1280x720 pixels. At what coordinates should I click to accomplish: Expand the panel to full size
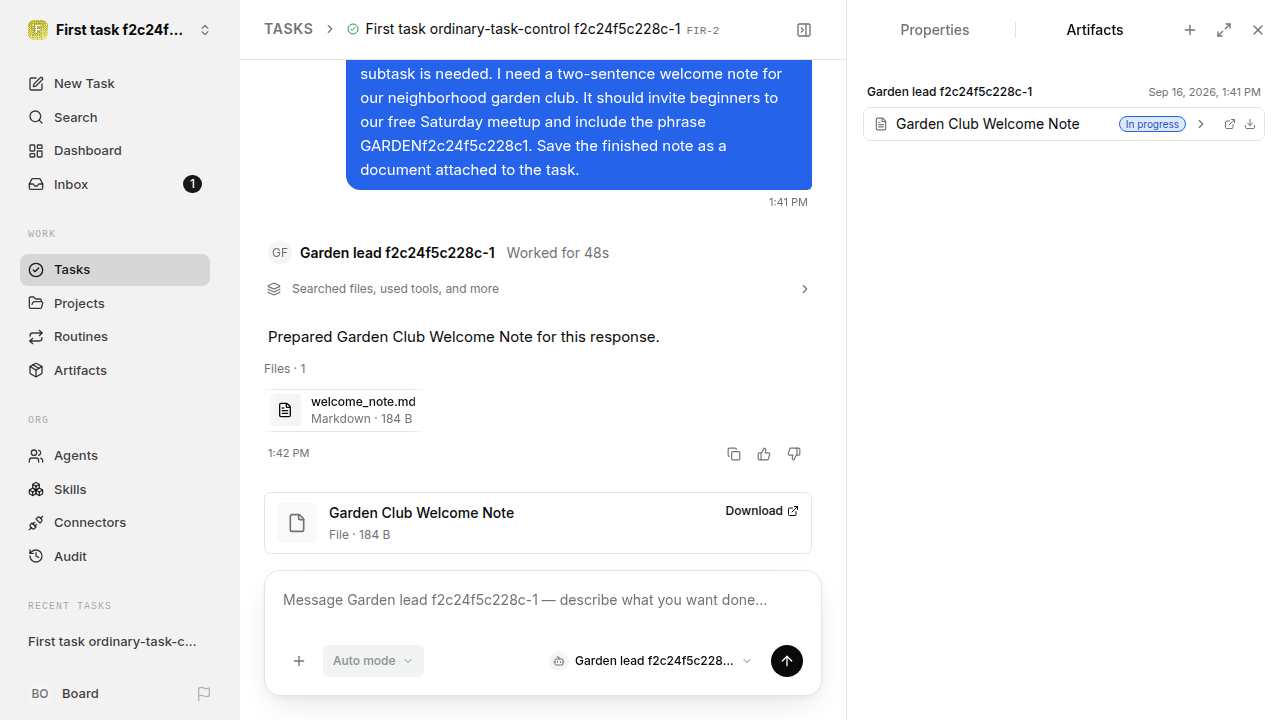click(x=1224, y=30)
